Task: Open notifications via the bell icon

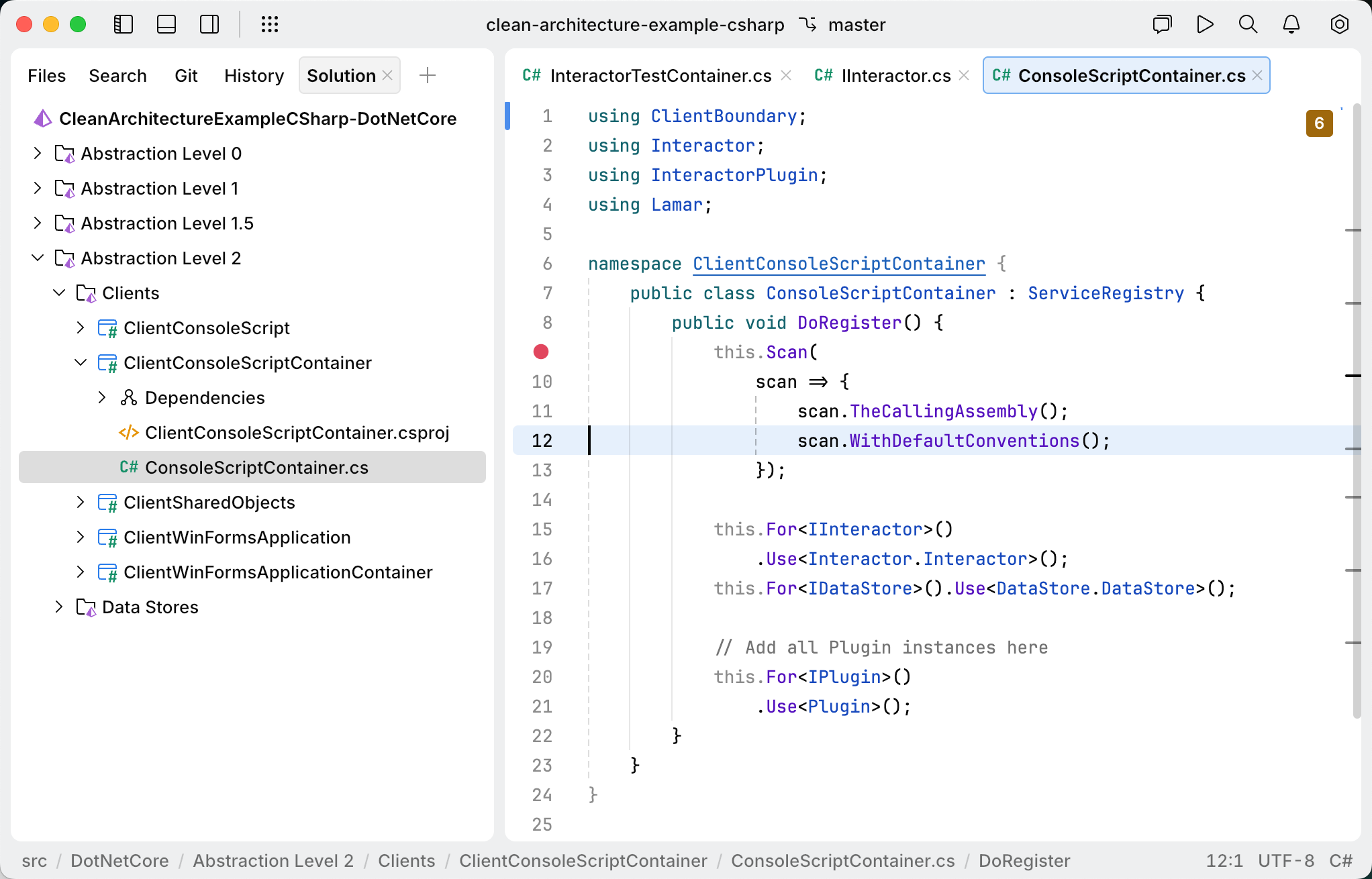Action: click(x=1291, y=24)
